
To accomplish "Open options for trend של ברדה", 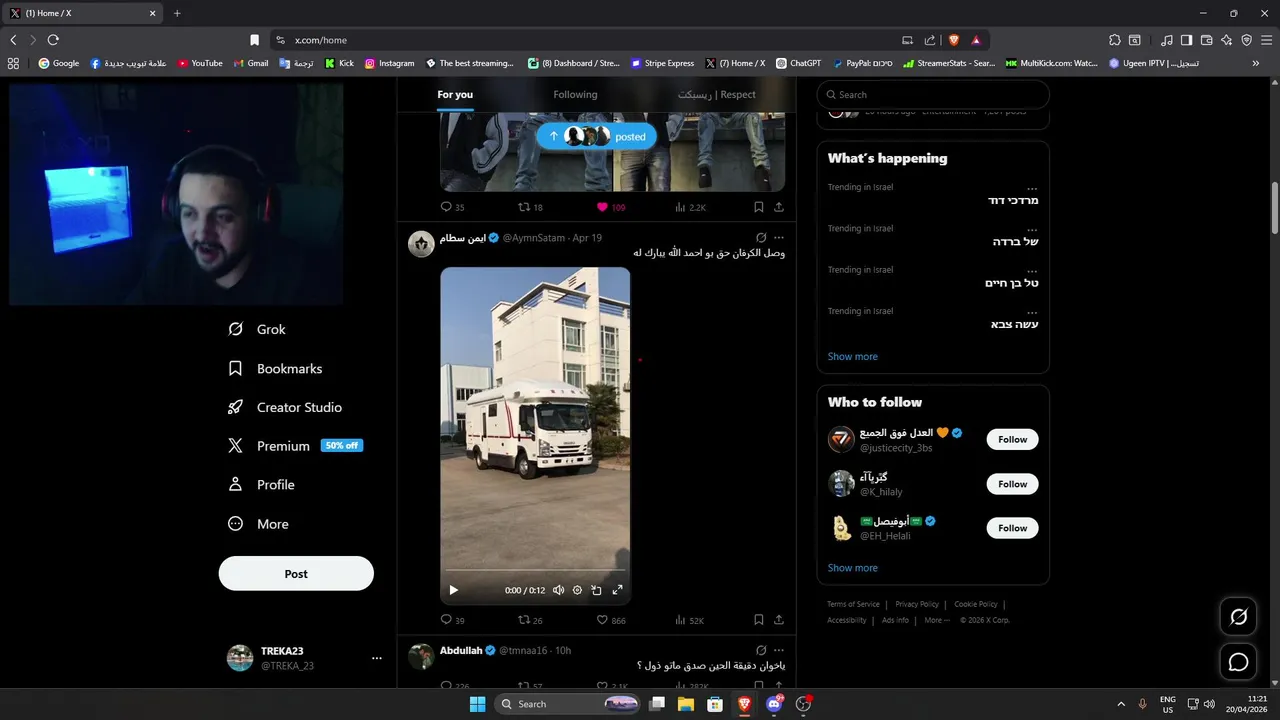I will 1032,228.
